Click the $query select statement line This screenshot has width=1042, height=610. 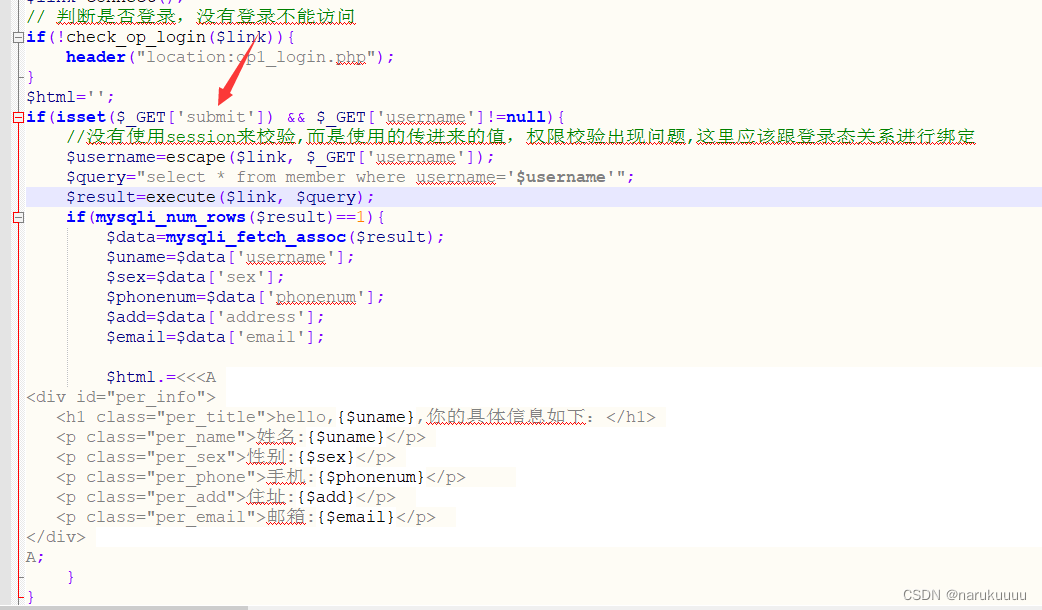350,177
